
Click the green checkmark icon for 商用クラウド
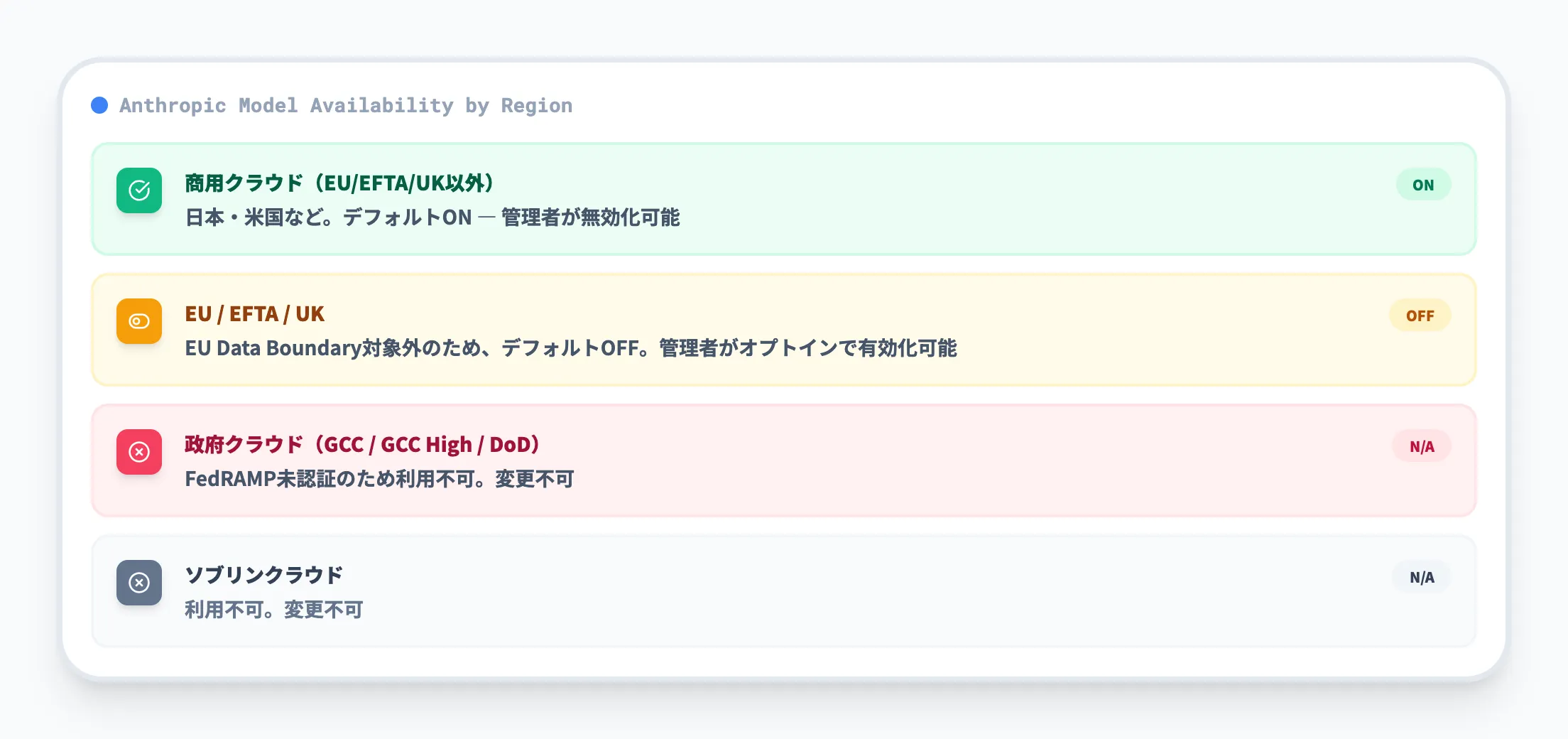(x=139, y=190)
